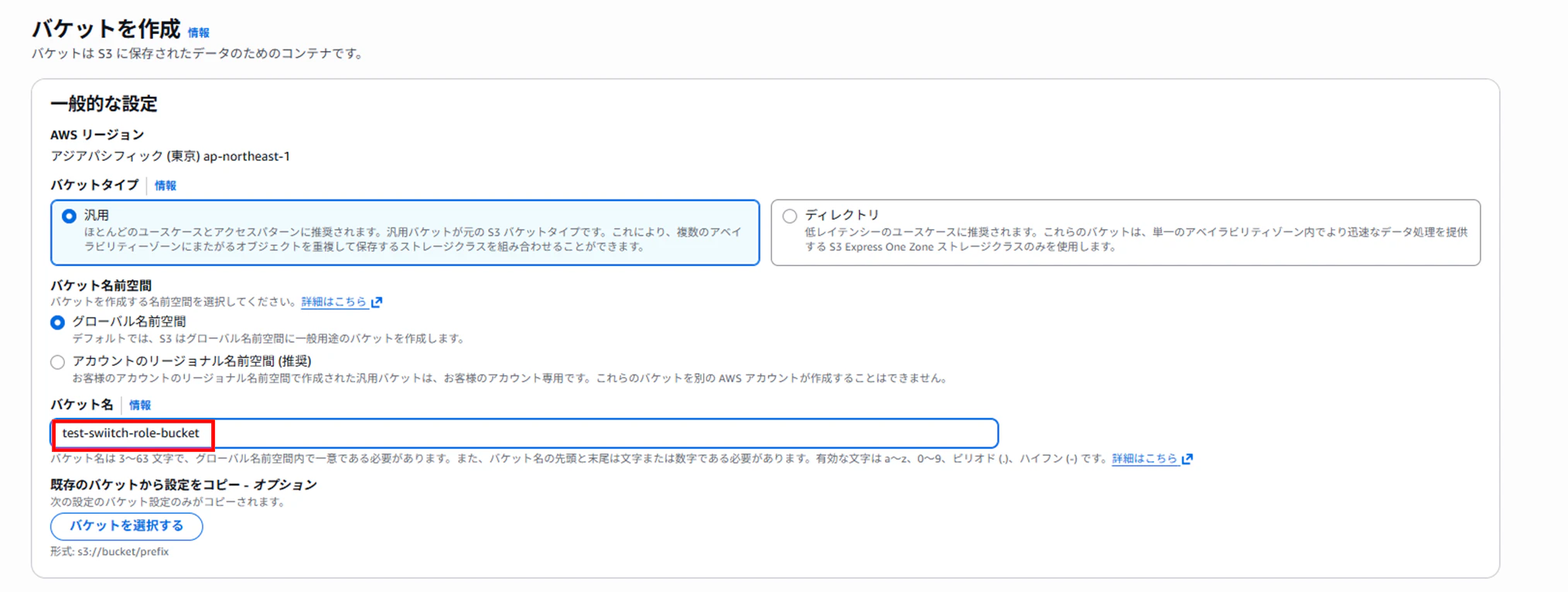Viewport: 1568px width, 592px height.
Task: Open 詳細はこちら link in bucket naming rules
Action: [x=1144, y=459]
